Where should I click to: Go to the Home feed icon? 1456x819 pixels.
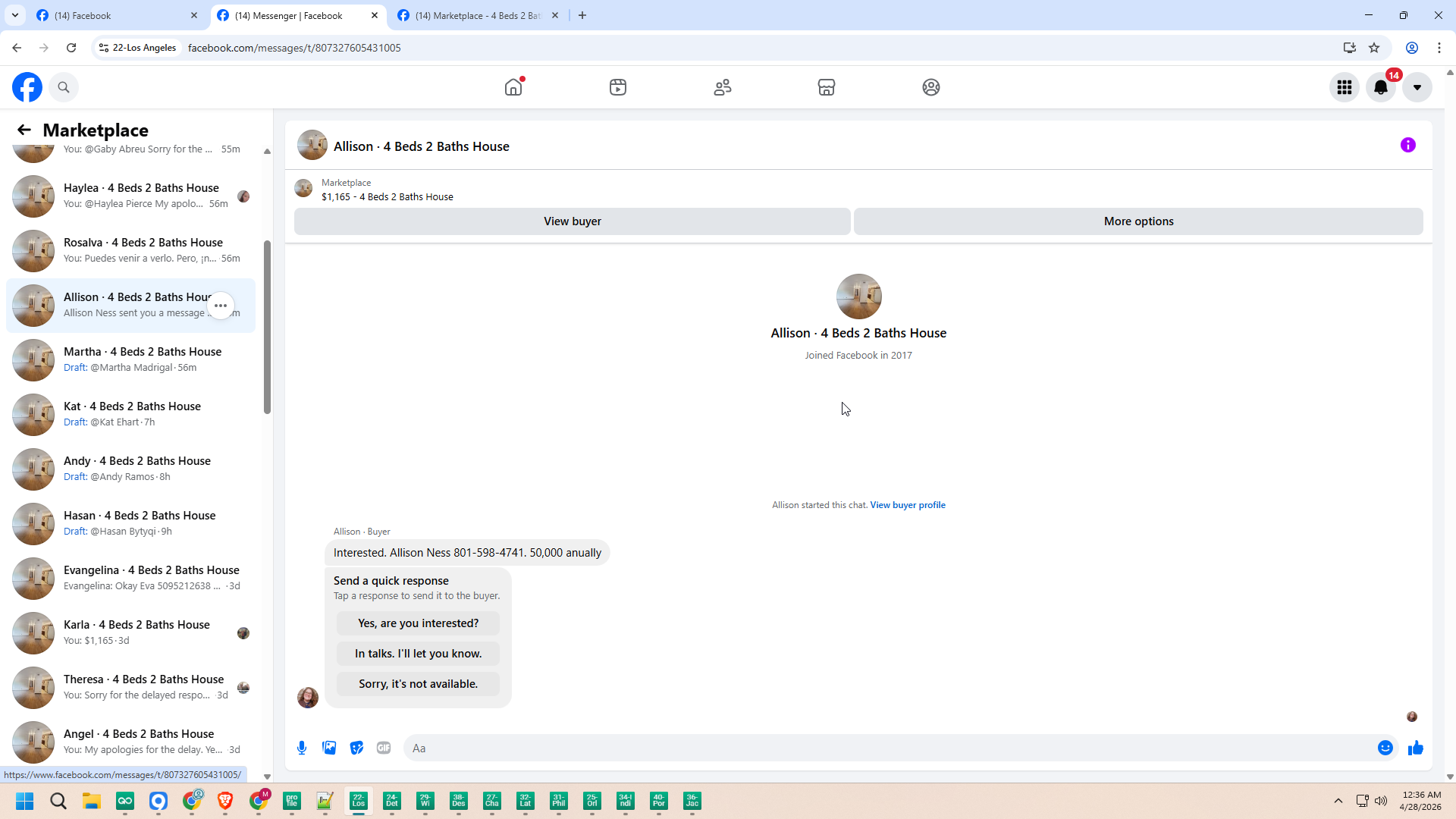513,87
